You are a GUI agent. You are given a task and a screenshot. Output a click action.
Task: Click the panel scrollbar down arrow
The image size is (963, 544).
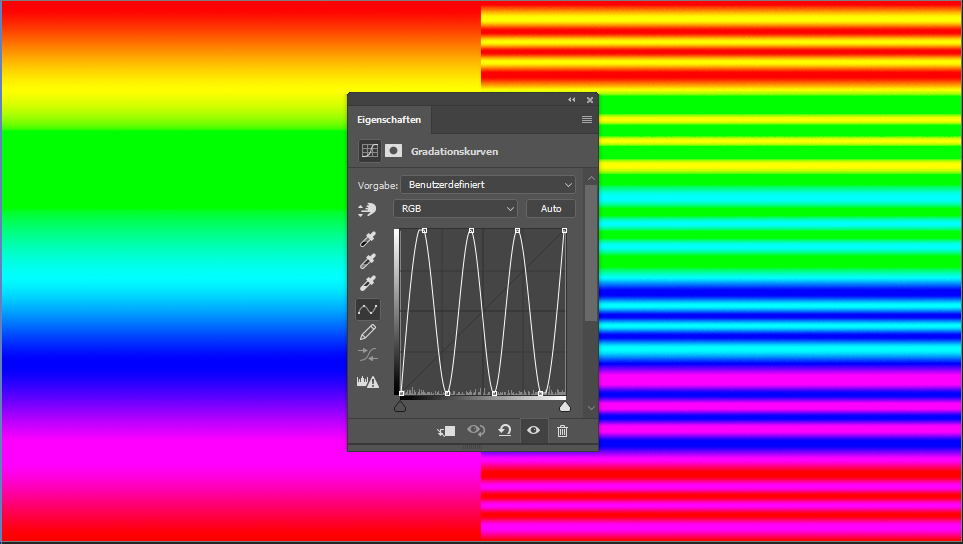click(x=591, y=408)
